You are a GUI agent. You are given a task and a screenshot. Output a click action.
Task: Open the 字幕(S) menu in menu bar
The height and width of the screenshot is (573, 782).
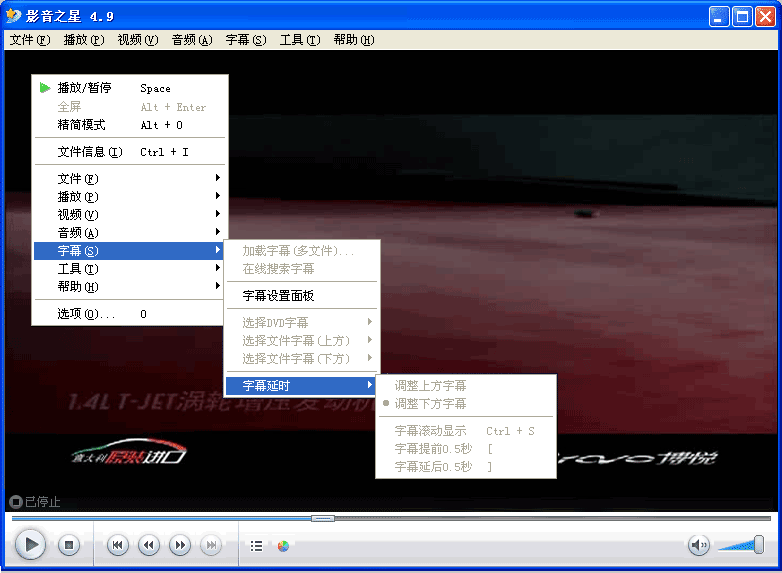[246, 40]
